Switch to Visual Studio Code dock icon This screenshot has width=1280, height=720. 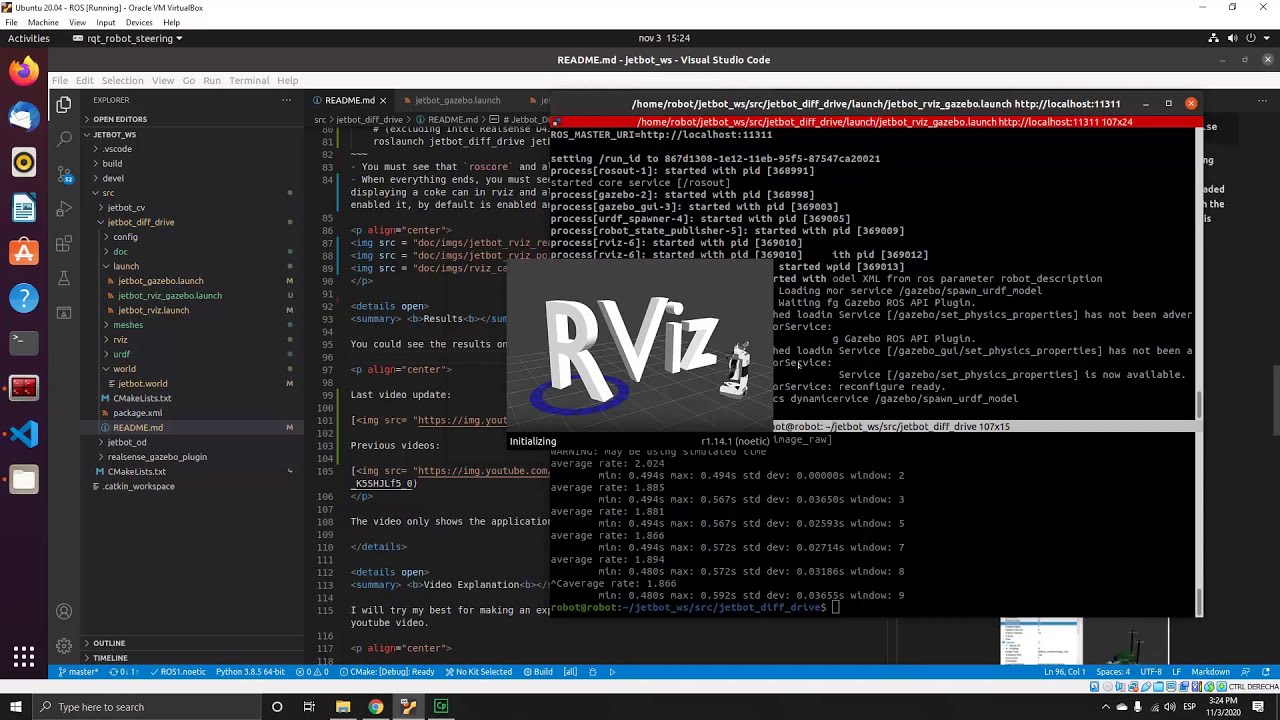pos(24,434)
